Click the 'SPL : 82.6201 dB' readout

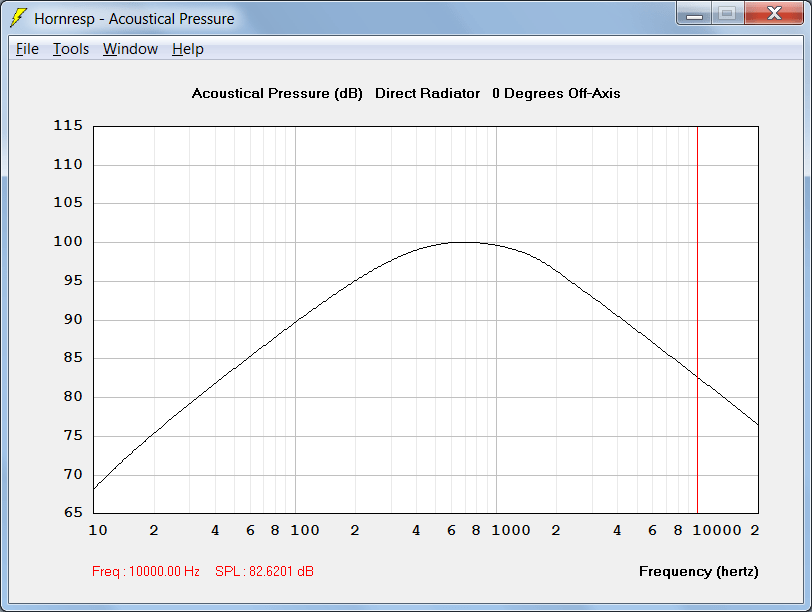point(264,571)
